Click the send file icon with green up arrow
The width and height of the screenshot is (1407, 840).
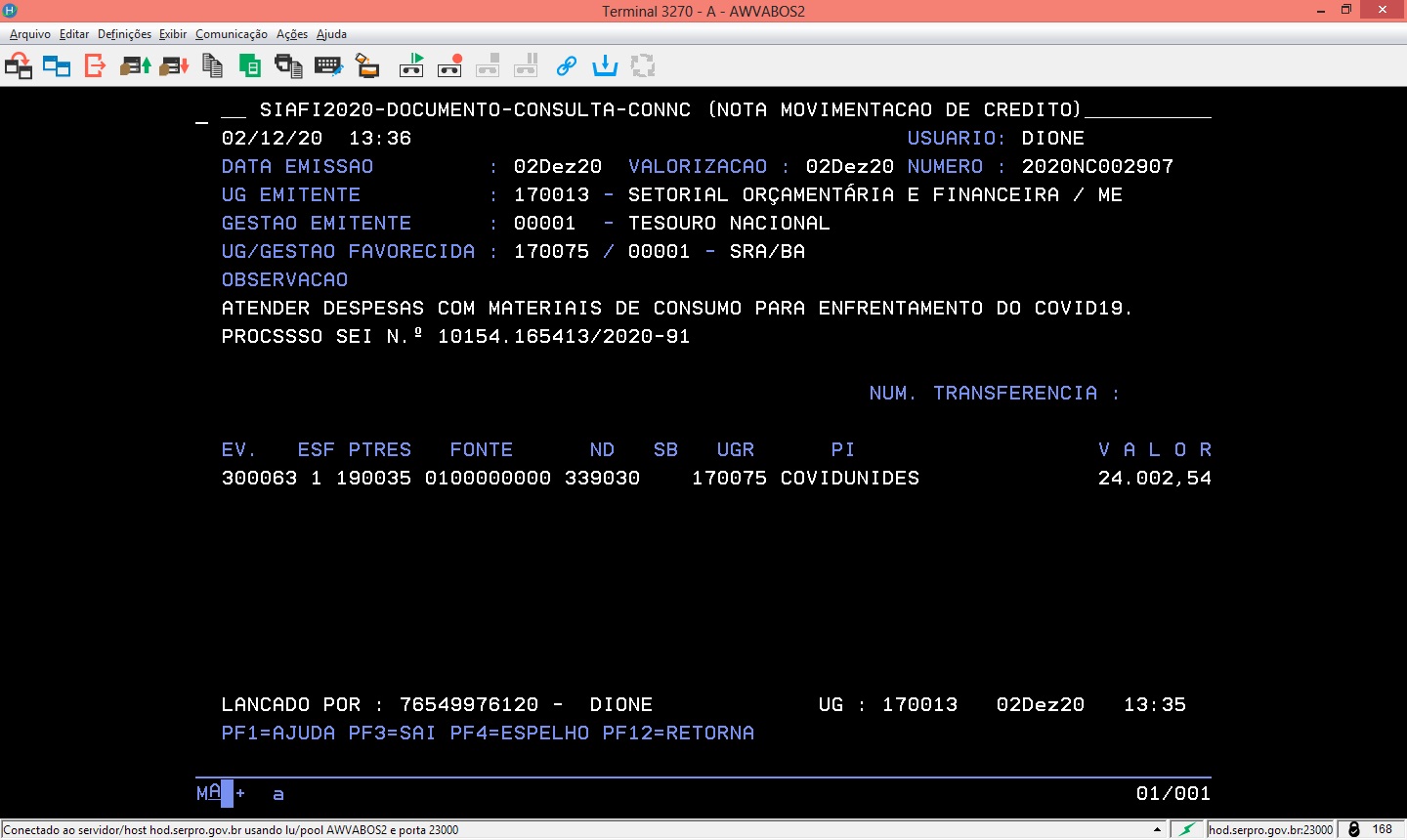(x=135, y=66)
